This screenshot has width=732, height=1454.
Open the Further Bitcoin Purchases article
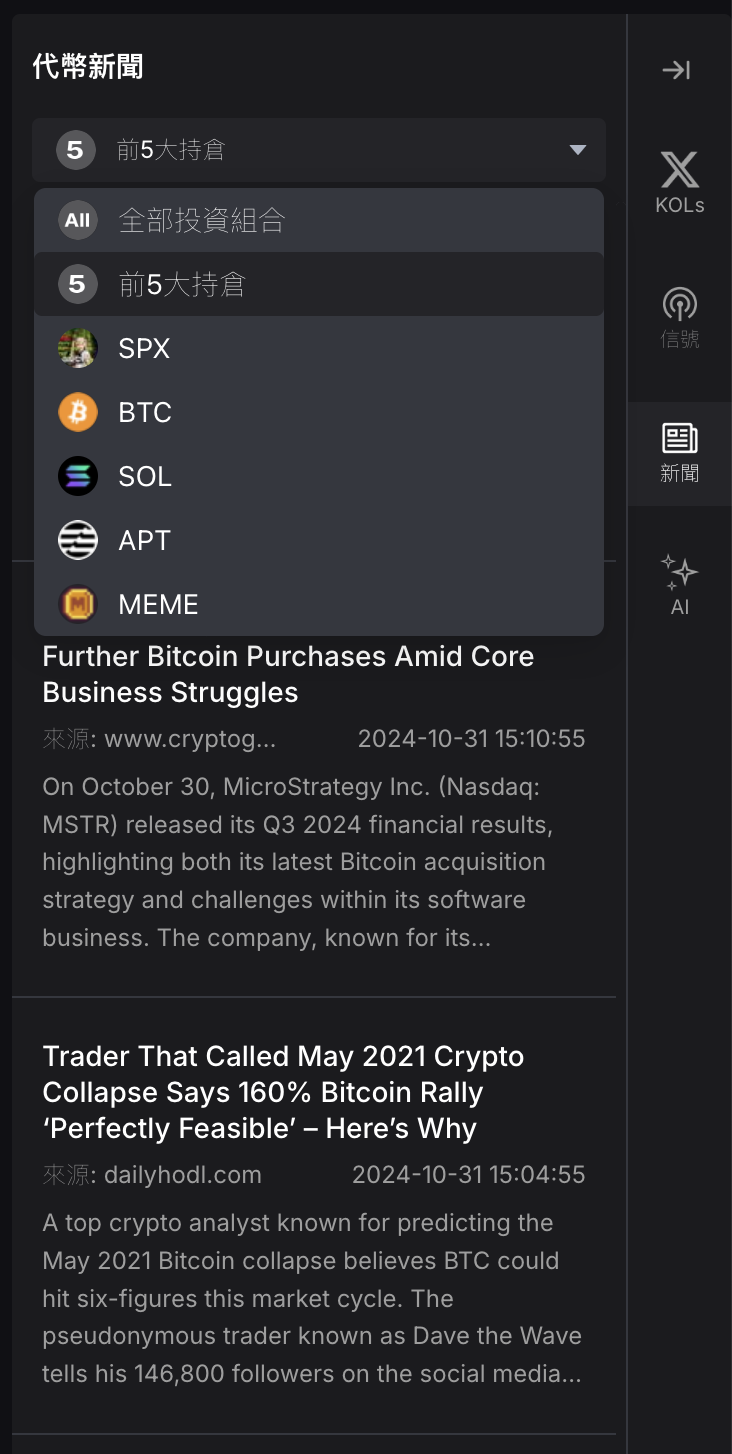point(288,674)
